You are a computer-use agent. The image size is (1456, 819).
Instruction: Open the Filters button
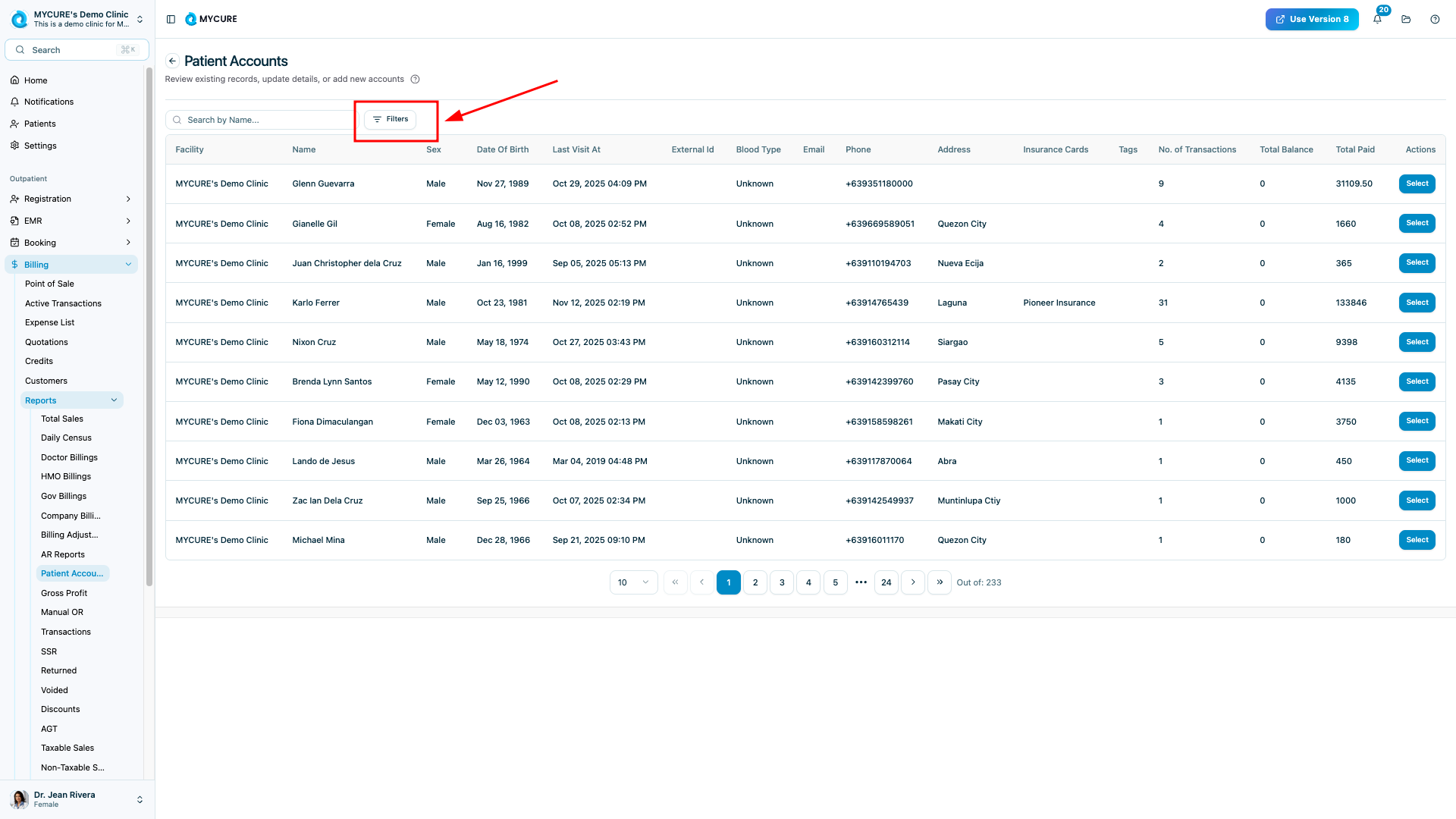click(391, 120)
